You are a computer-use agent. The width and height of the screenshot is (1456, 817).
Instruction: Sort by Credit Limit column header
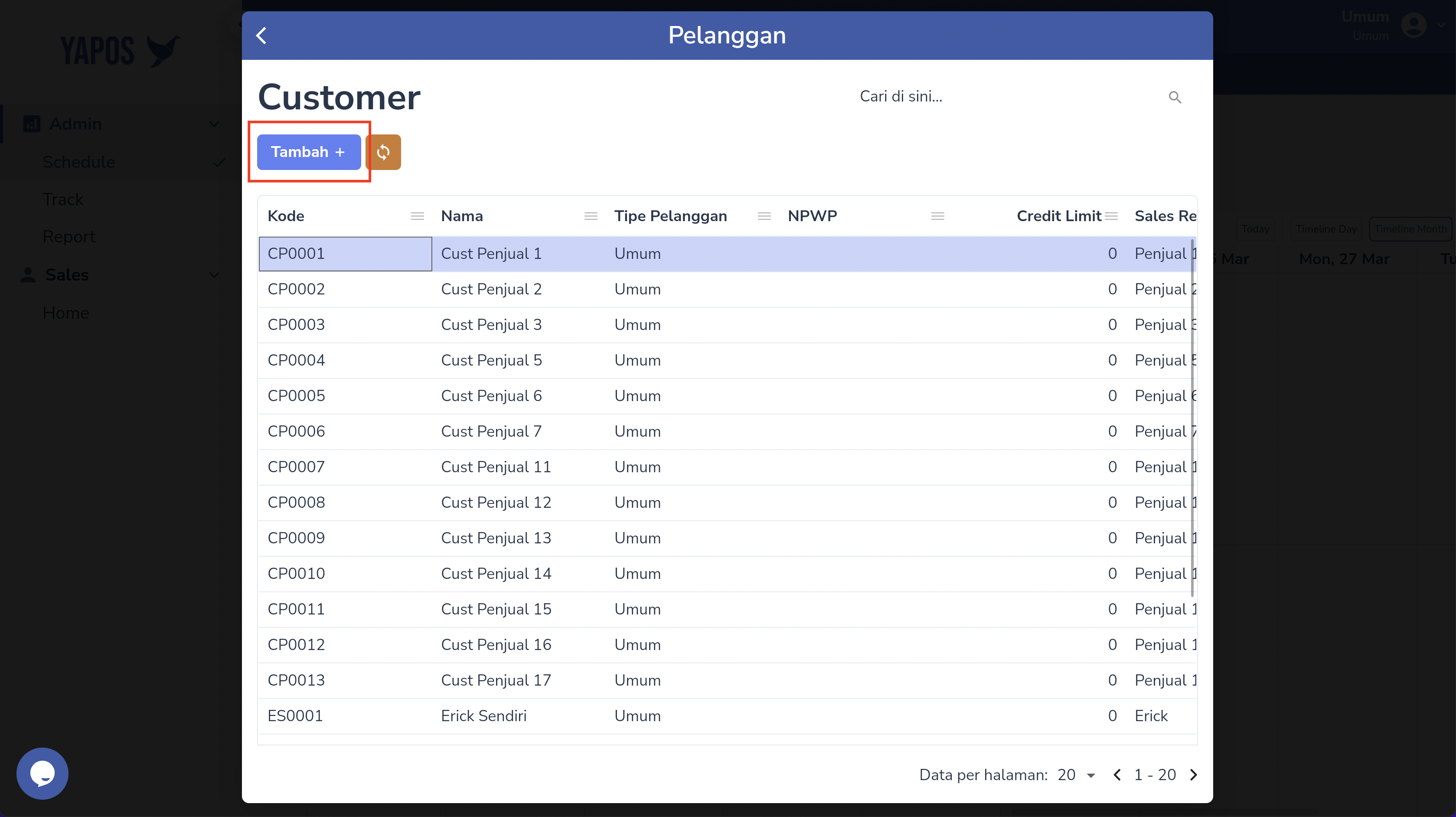[1059, 216]
